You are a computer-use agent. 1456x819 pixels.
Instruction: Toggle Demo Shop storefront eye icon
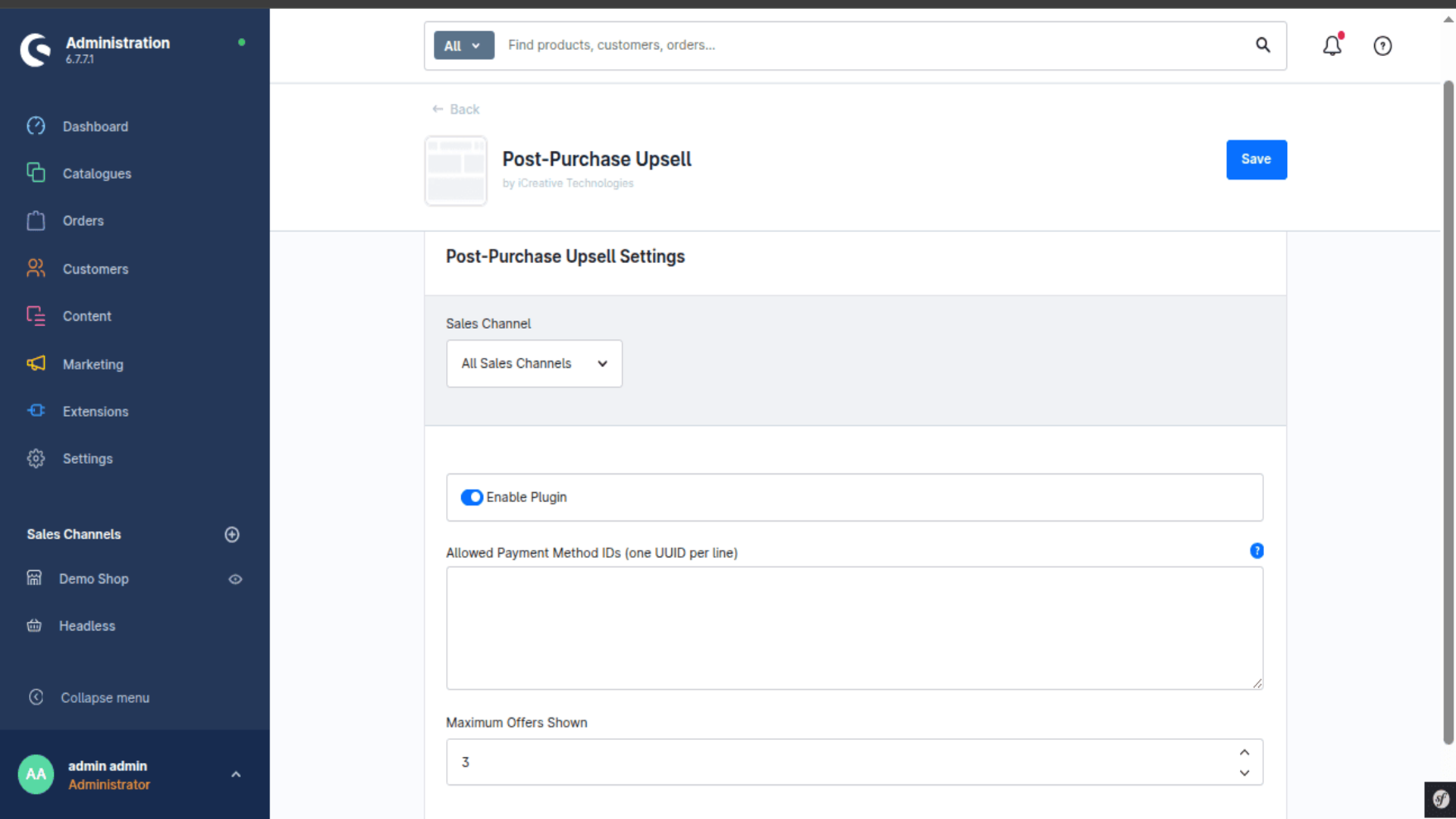(x=235, y=579)
